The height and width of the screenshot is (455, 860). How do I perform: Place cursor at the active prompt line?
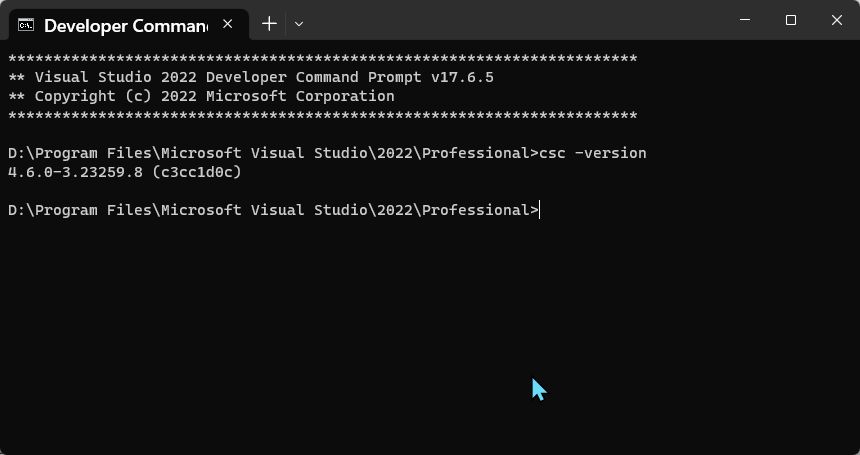540,211
